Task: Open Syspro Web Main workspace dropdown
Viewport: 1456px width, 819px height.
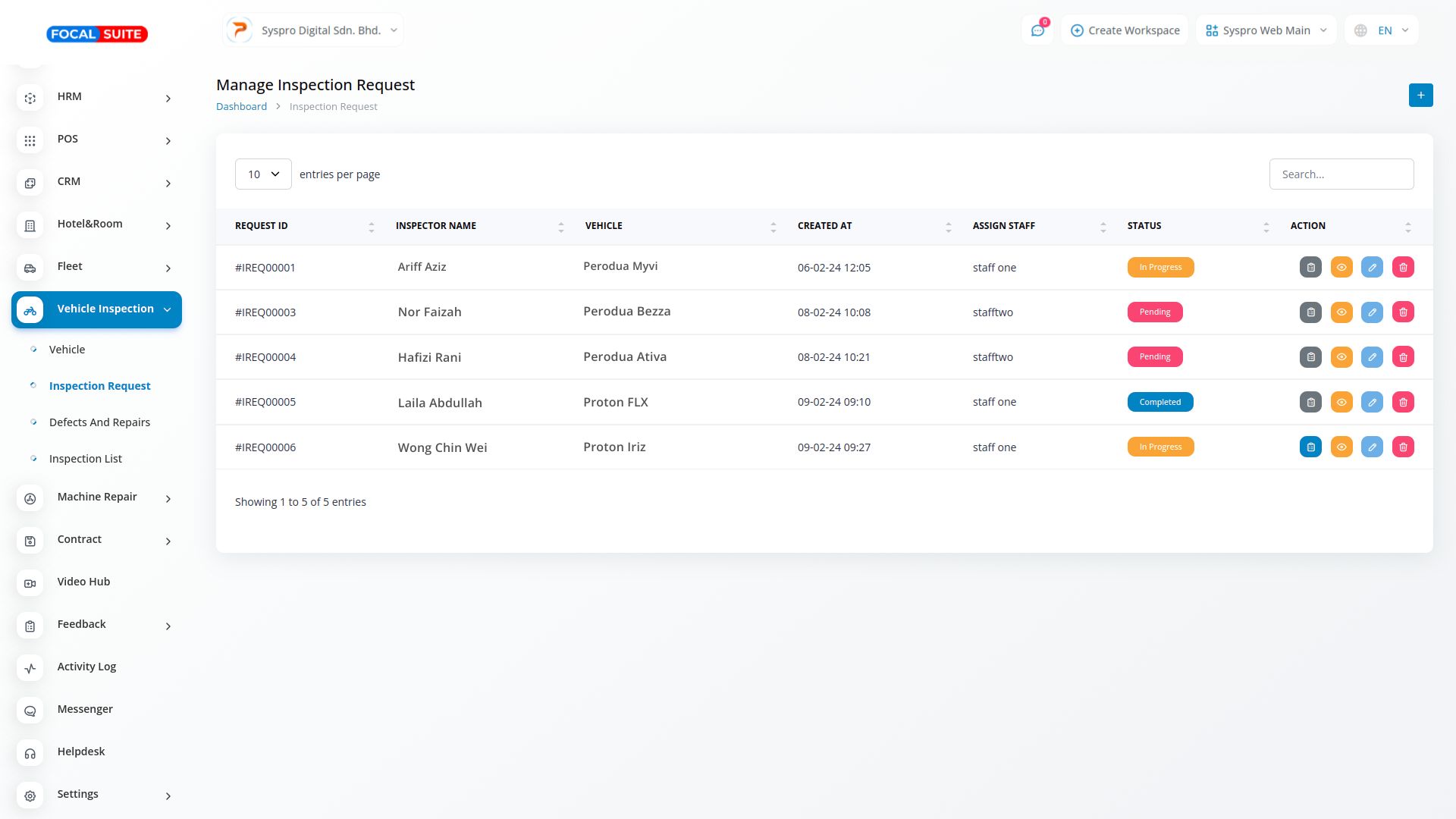Action: coord(1266,30)
